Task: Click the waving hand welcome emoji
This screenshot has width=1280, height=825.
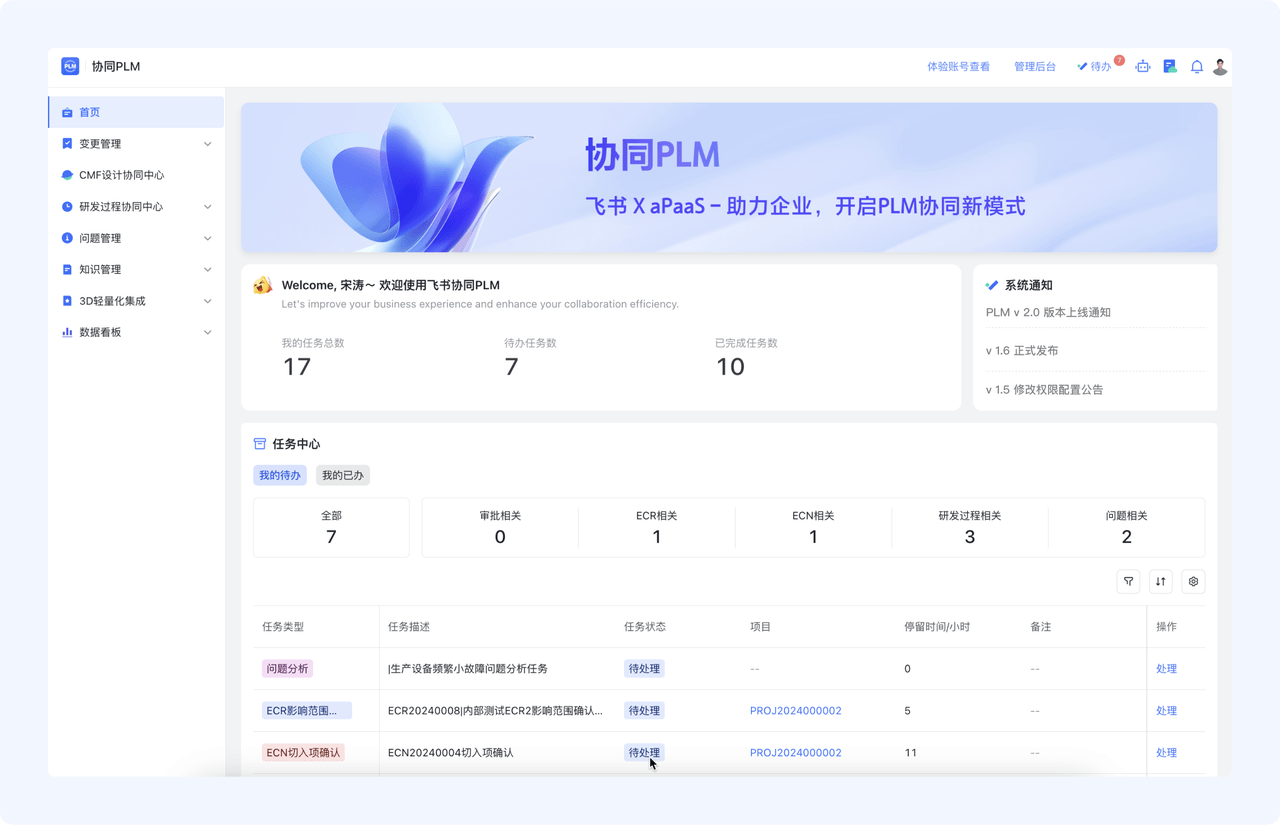Action: point(263,285)
